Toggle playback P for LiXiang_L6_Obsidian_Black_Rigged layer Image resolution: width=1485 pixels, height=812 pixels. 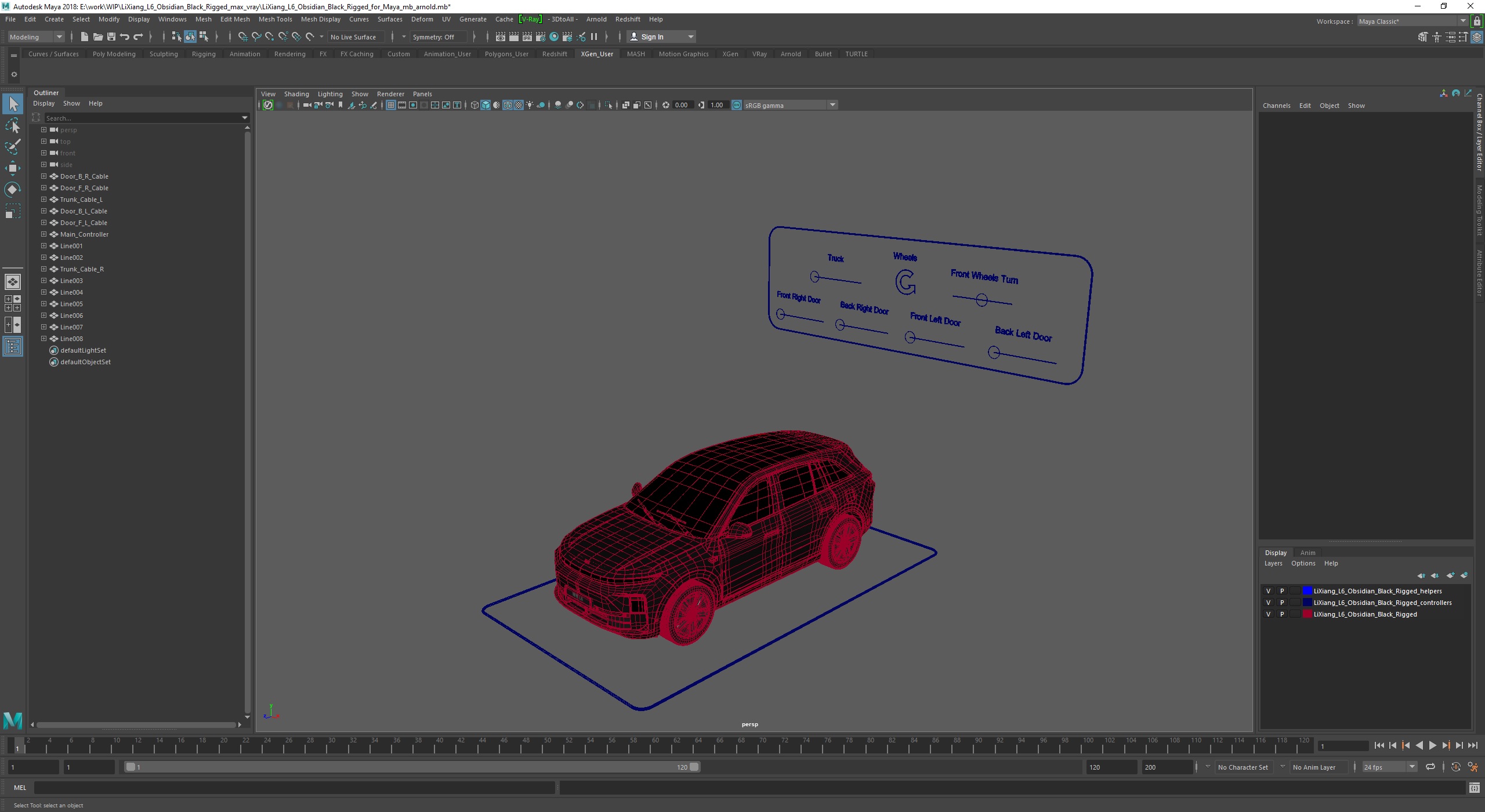click(1282, 614)
